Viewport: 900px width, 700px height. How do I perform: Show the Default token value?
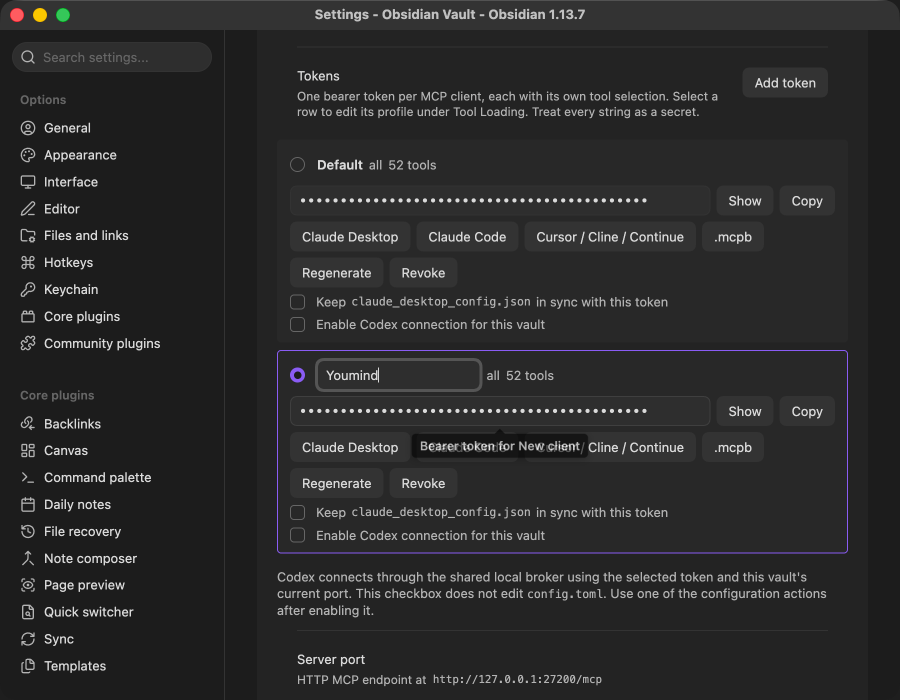coord(744,201)
